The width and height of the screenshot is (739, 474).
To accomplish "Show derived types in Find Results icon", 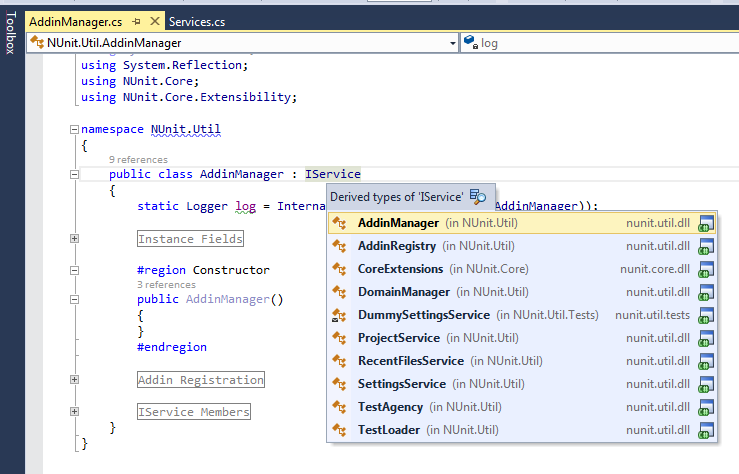I will tap(477, 196).
